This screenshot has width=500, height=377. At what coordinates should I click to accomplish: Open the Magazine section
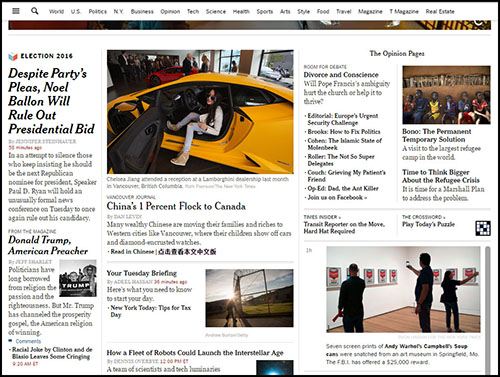370,11
